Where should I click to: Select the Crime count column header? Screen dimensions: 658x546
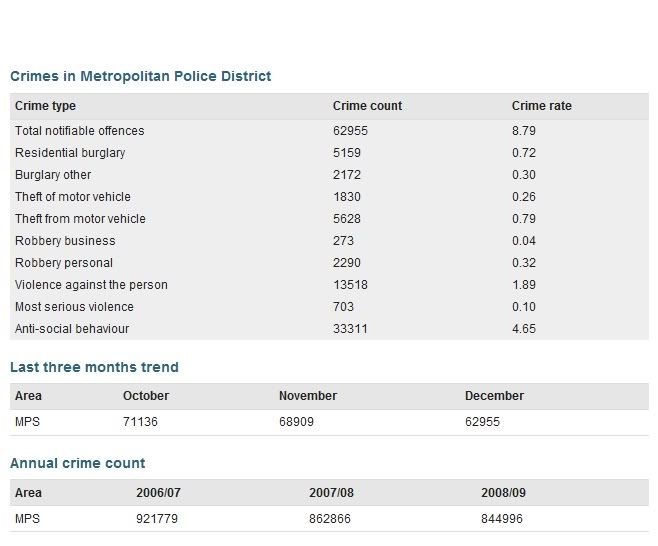pos(367,106)
